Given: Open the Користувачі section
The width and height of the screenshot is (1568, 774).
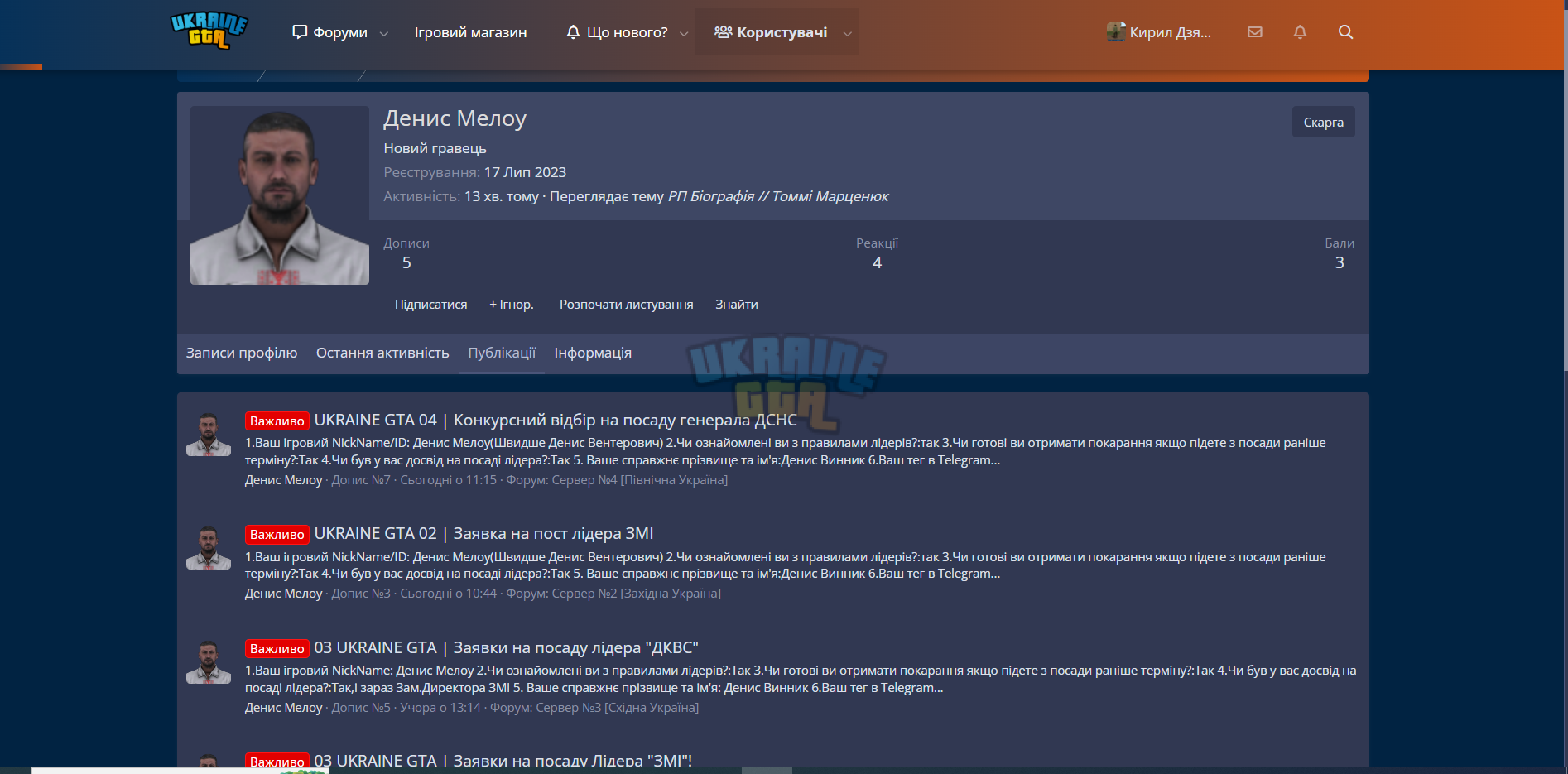Looking at the screenshot, I should point(771,32).
